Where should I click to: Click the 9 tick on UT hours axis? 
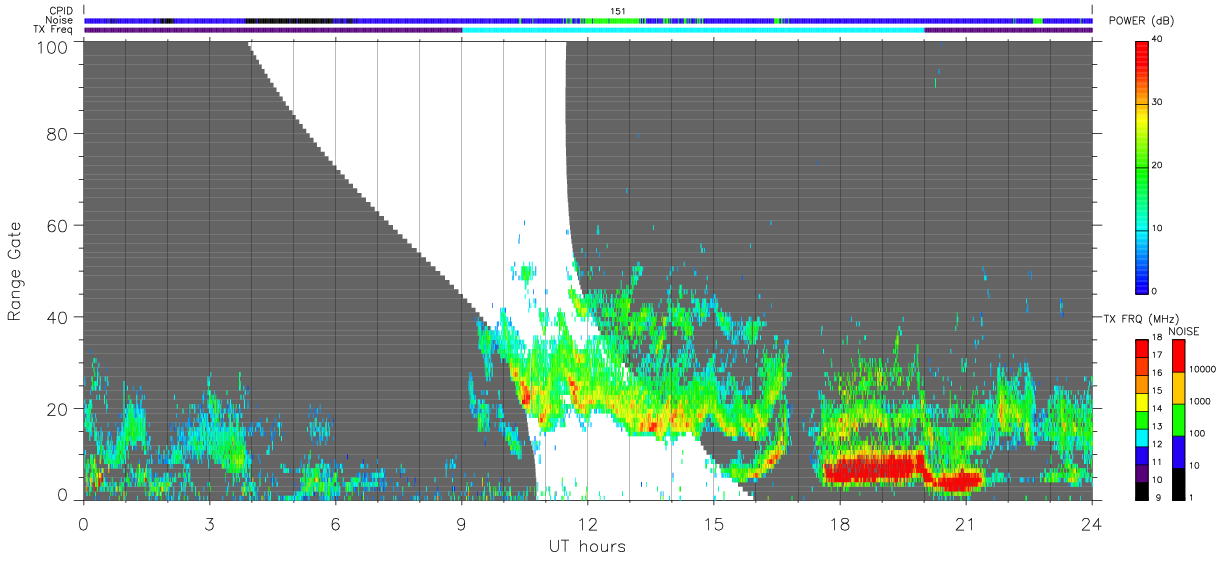(x=461, y=523)
